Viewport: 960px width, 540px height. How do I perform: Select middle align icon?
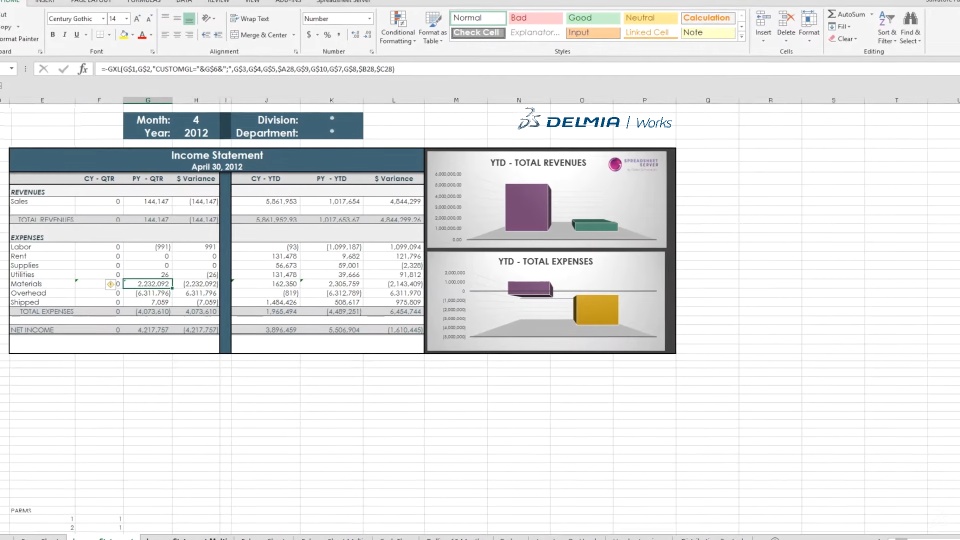(177, 19)
